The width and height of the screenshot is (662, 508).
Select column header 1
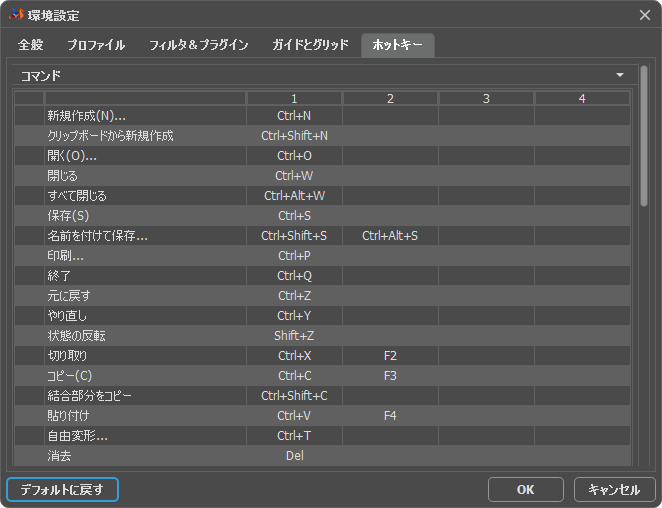point(294,98)
